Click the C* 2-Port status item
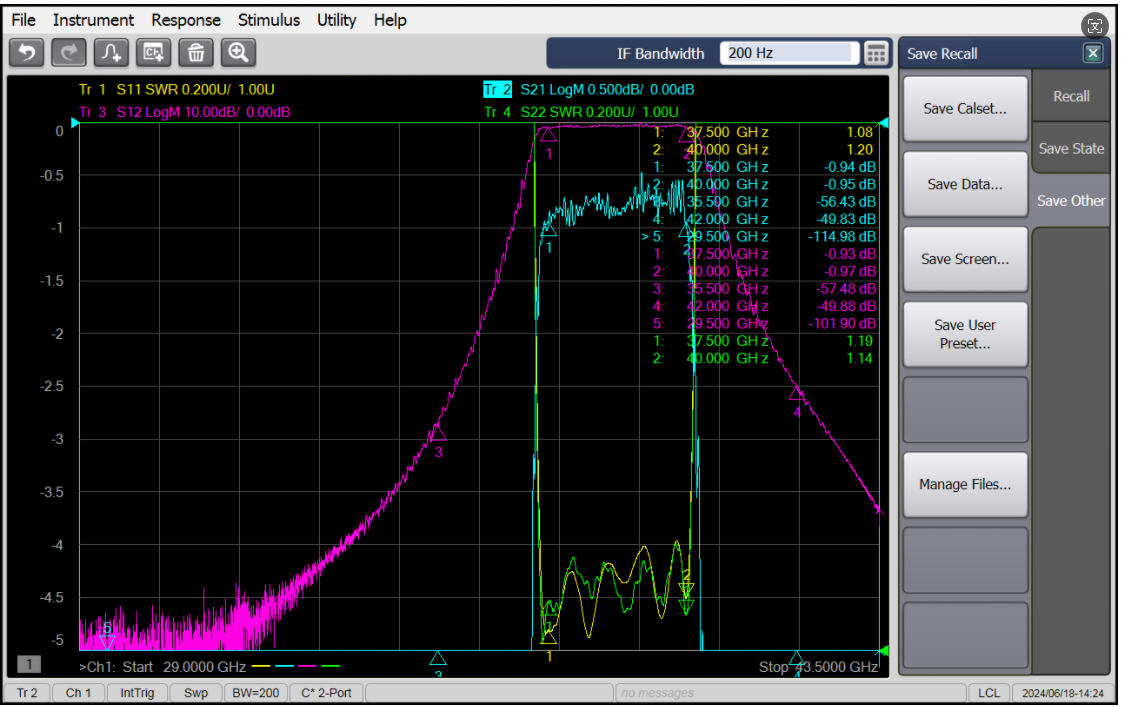This screenshot has height=707, width=1121. pos(326,693)
